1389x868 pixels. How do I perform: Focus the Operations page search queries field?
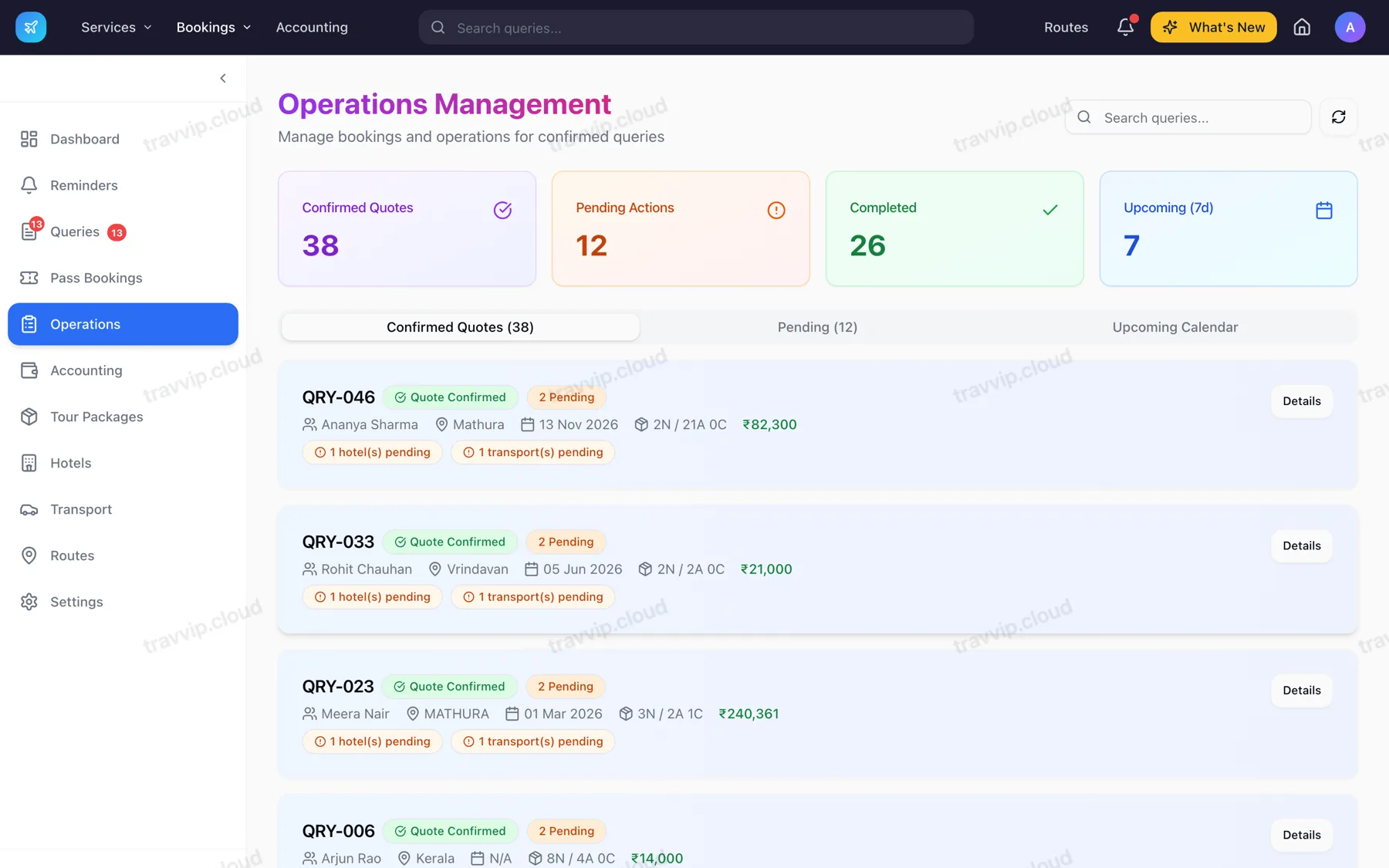coord(1188,117)
